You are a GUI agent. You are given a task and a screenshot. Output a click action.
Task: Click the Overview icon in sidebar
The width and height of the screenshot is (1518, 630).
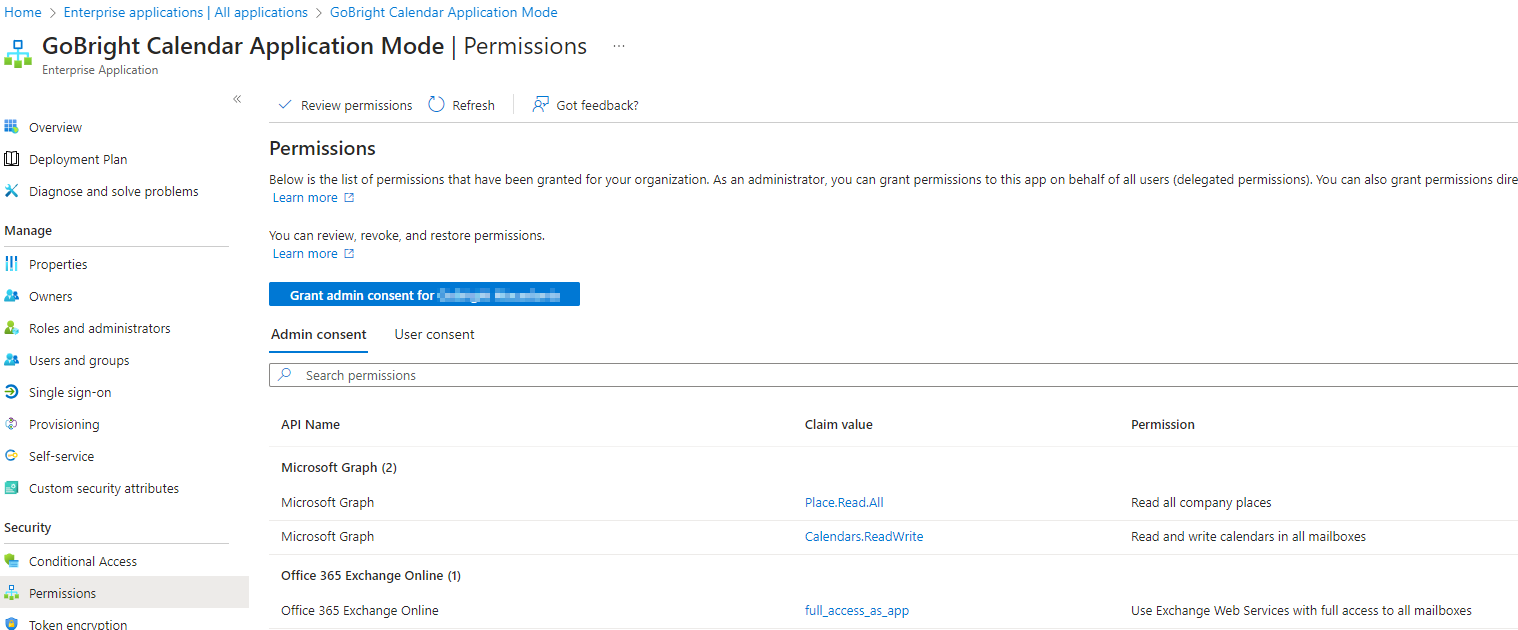[x=12, y=127]
